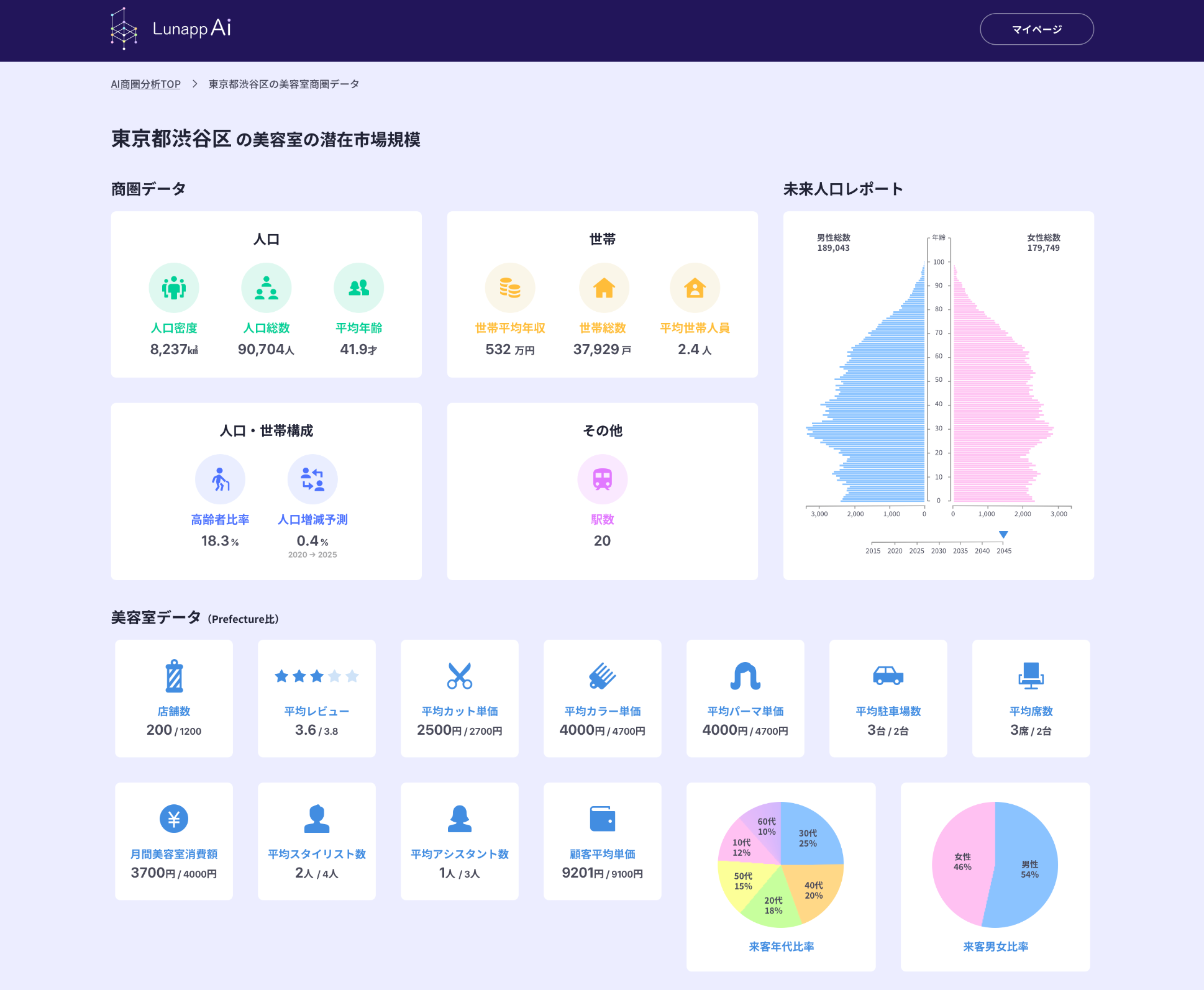Click the 平均レビュー star rating

coord(317,676)
